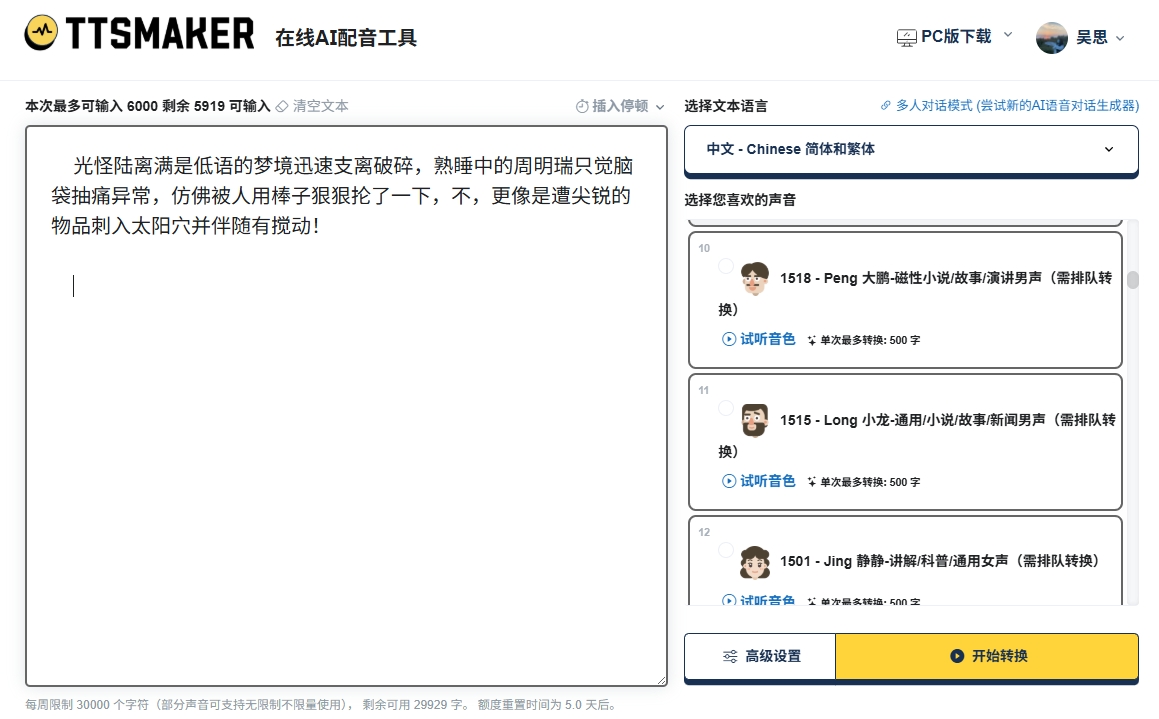Click the eraser icon beside 清空文本
Image resolution: width=1159 pixels, height=719 pixels.
click(x=282, y=106)
